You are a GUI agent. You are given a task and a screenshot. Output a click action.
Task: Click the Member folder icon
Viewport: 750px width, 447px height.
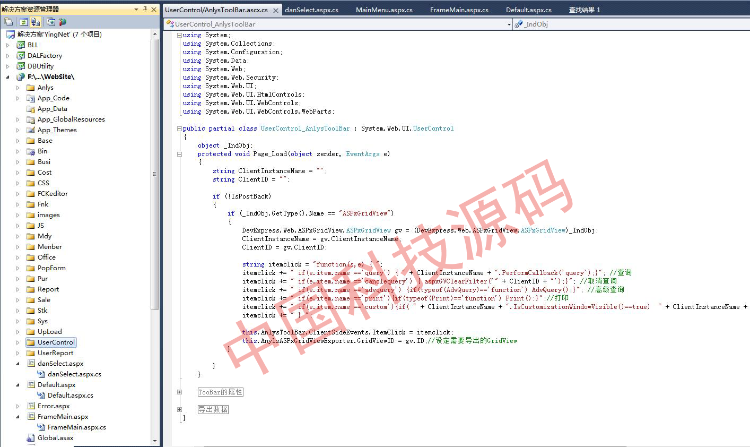[x=31, y=246]
